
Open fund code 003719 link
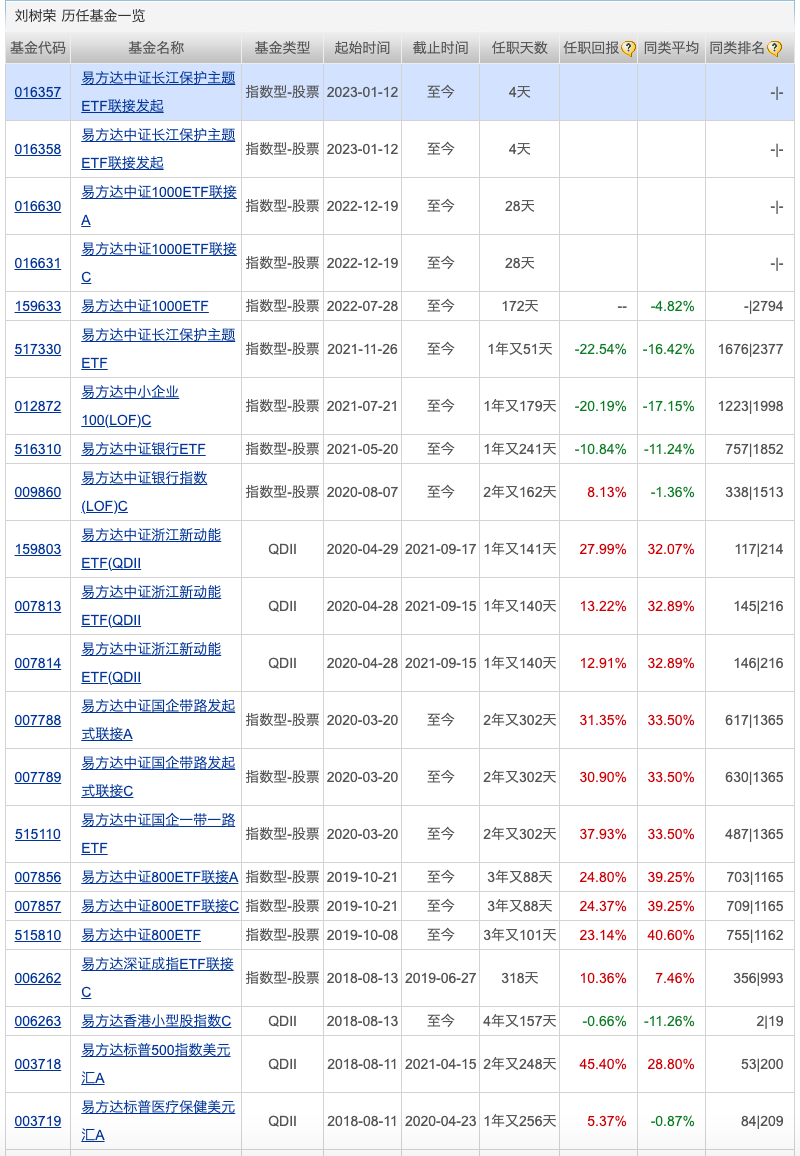click(x=38, y=1121)
